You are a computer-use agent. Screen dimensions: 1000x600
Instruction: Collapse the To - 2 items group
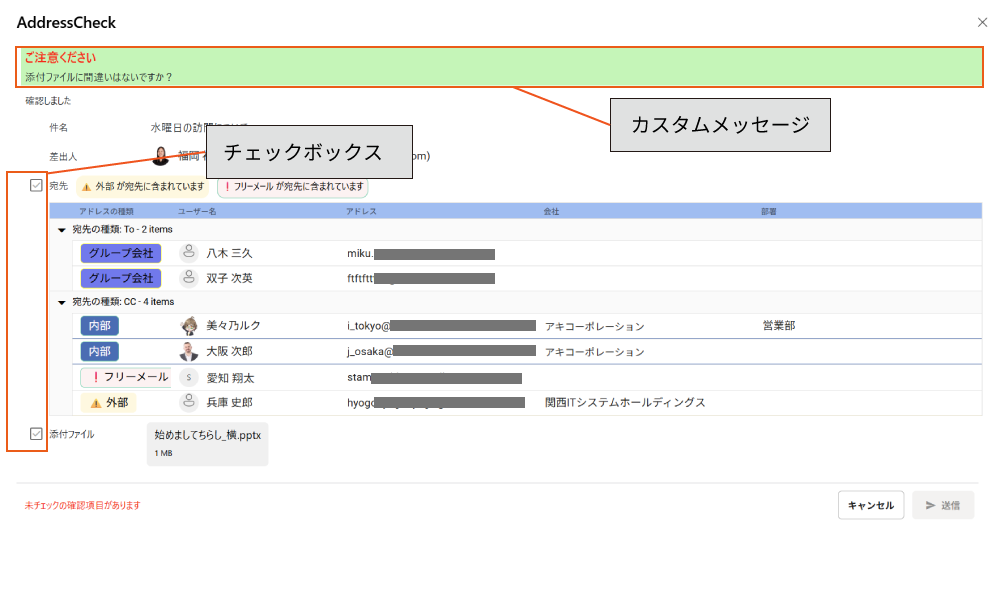tap(62, 230)
